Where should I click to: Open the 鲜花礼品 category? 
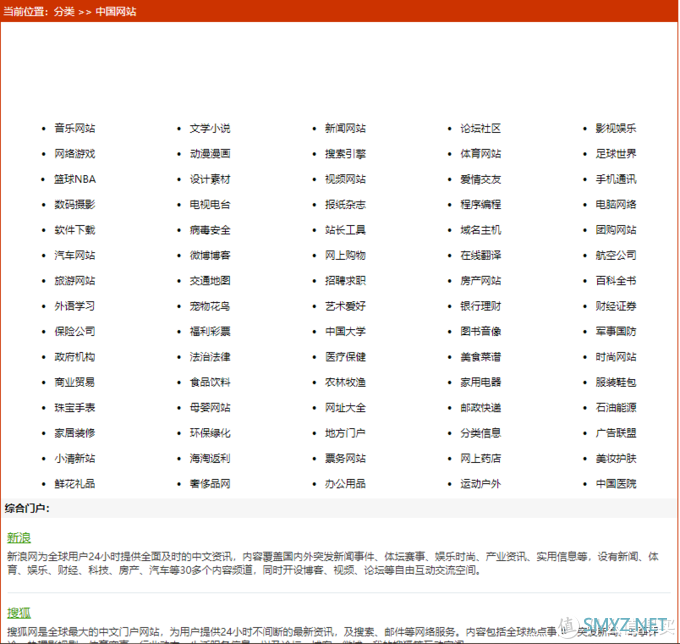pyautogui.click(x=75, y=484)
